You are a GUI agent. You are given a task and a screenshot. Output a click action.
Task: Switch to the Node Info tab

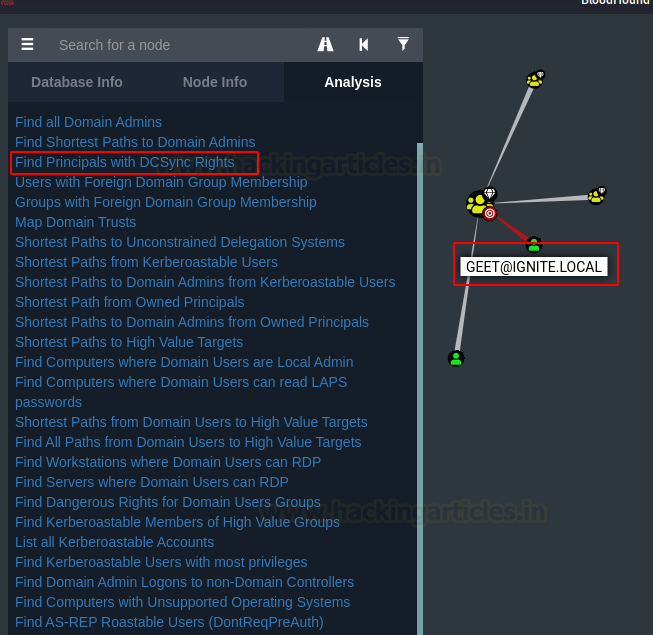click(x=215, y=82)
